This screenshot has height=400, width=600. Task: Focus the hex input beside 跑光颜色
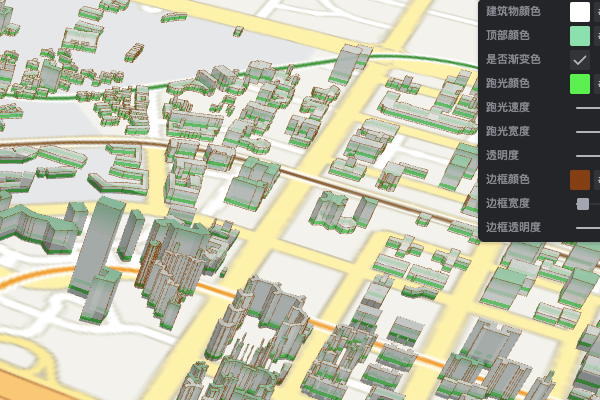pyautogui.click(x=597, y=84)
